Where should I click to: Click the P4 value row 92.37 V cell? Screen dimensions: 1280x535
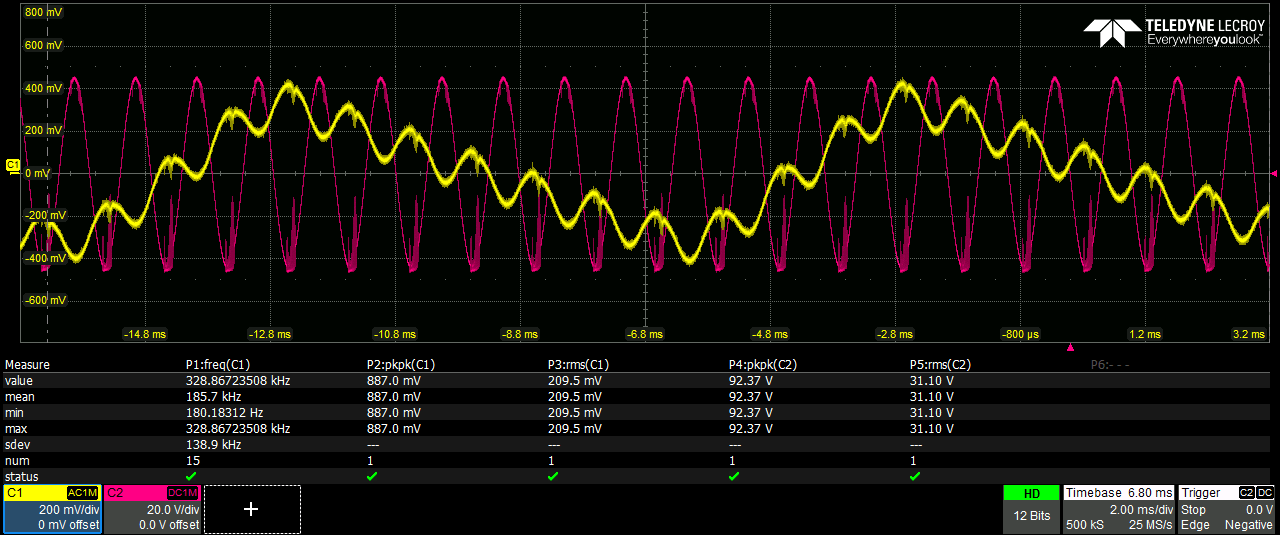[751, 381]
